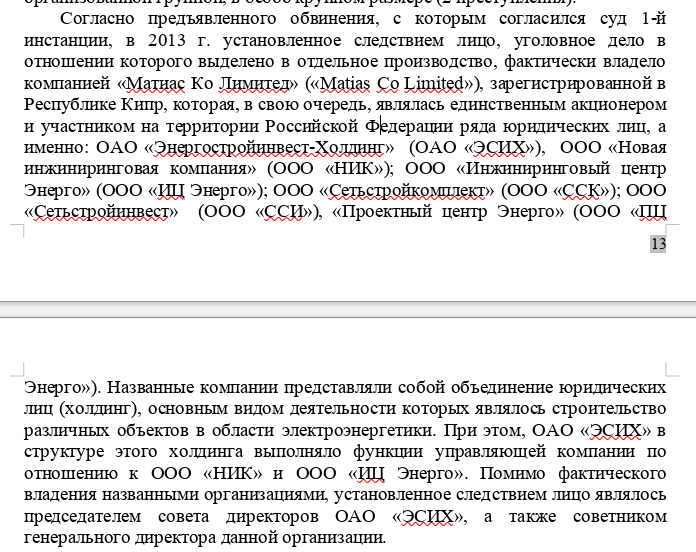696x552 pixels.
Task: Click the word «инстанции»
Action: click(68, 40)
